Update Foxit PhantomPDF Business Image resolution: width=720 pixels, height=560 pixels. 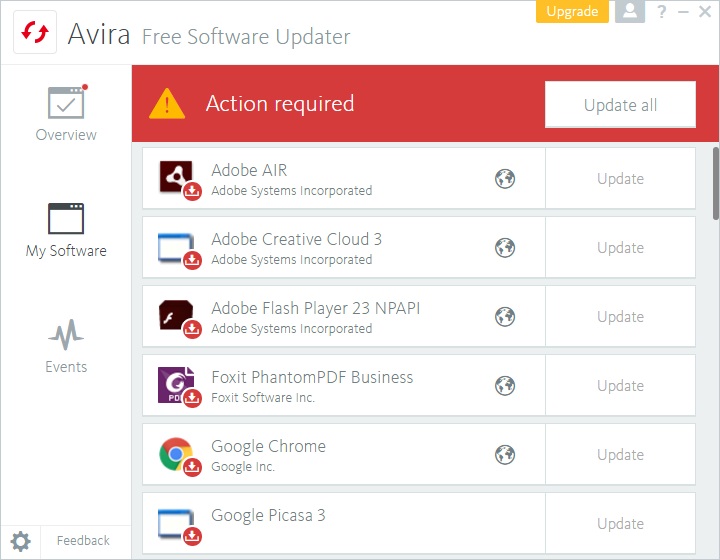(x=620, y=386)
